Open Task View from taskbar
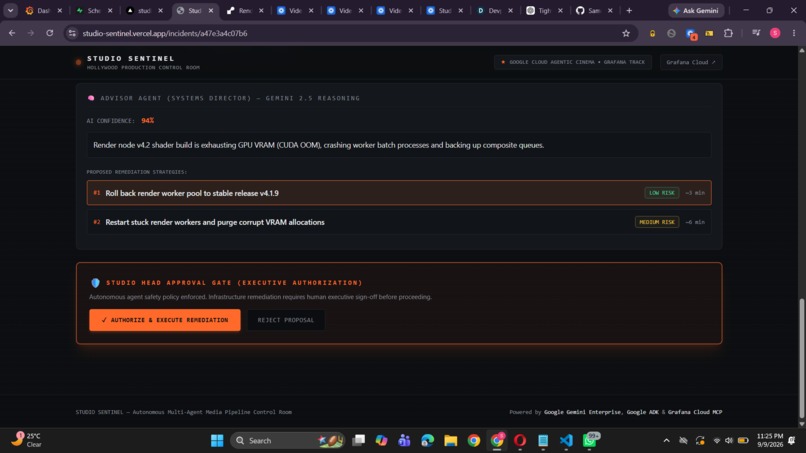806x453 pixels. [358, 440]
